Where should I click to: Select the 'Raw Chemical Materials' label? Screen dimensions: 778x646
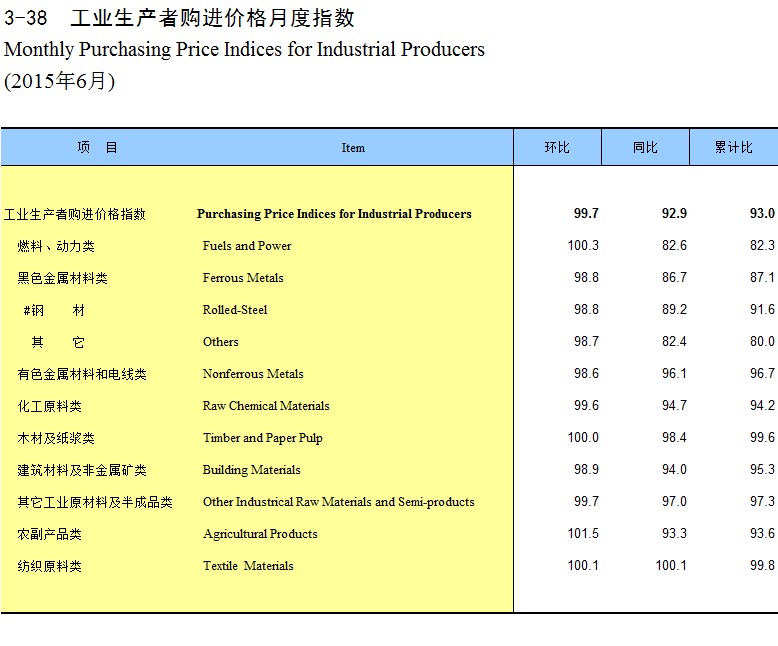pyautogui.click(x=266, y=406)
